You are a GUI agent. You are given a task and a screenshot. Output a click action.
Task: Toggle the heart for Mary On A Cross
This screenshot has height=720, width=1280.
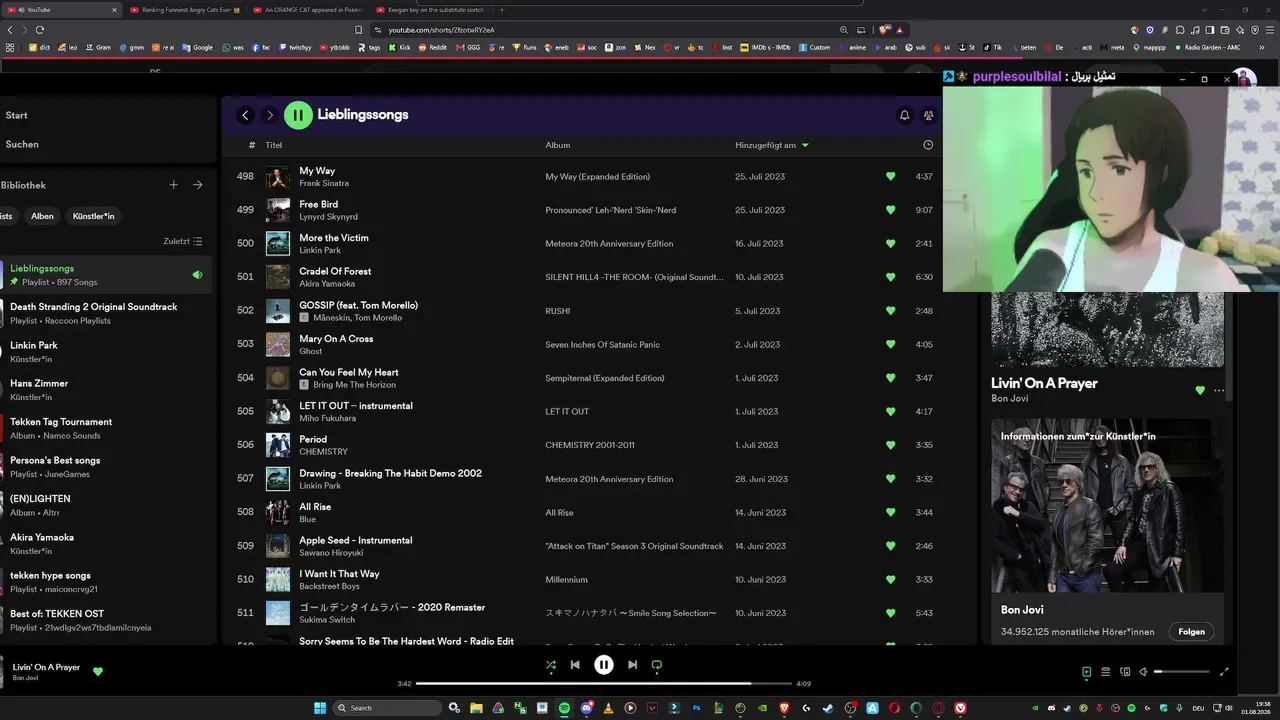[891, 345]
